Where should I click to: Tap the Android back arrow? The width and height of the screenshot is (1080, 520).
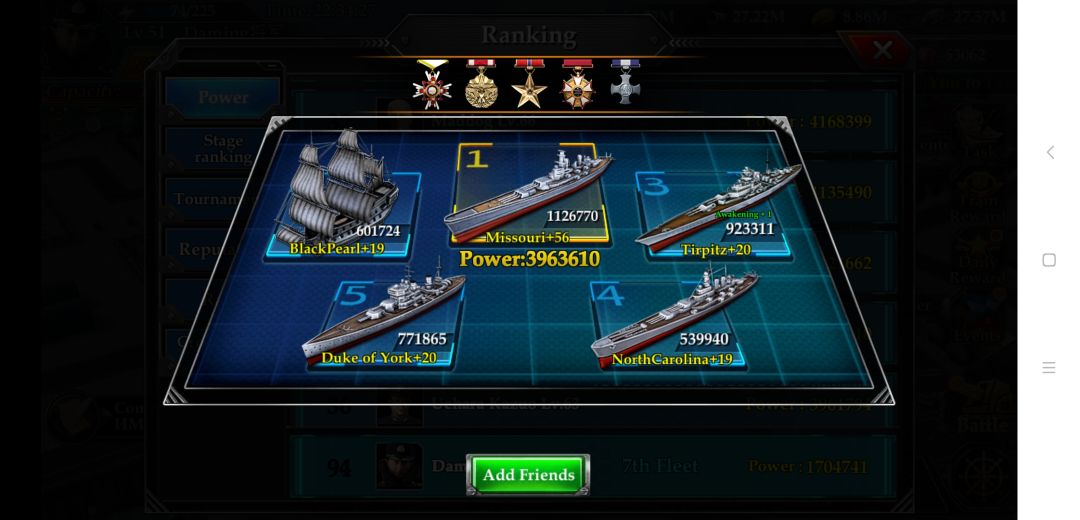(x=1050, y=152)
